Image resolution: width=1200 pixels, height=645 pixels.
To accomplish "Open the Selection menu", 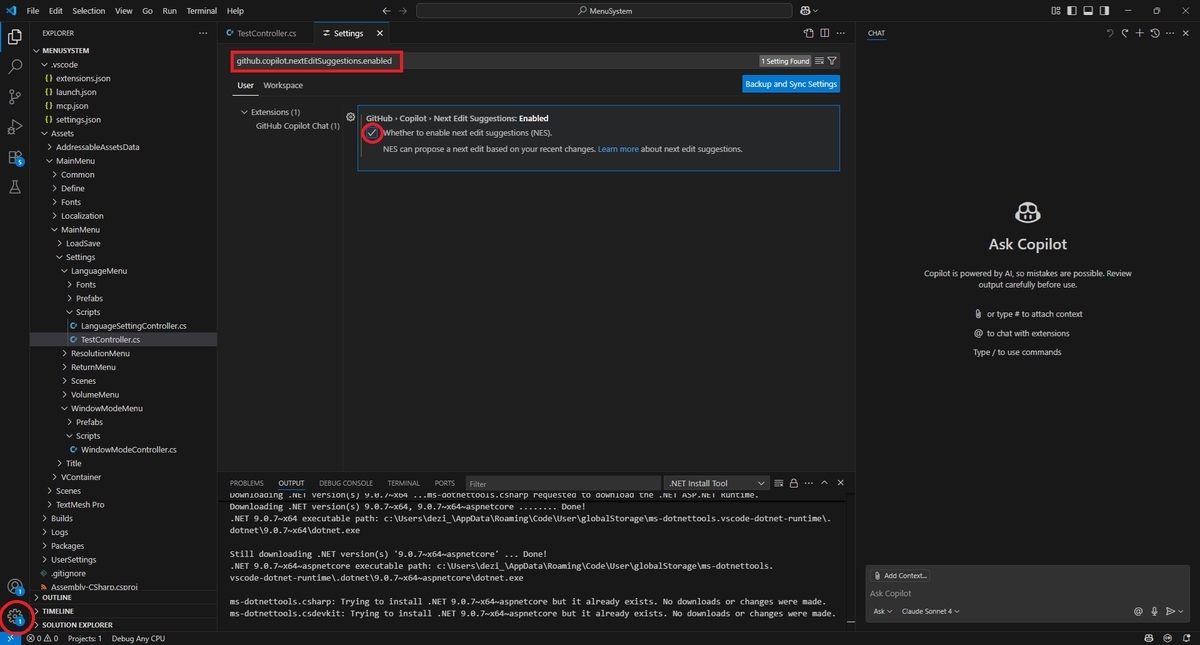I will pos(88,10).
